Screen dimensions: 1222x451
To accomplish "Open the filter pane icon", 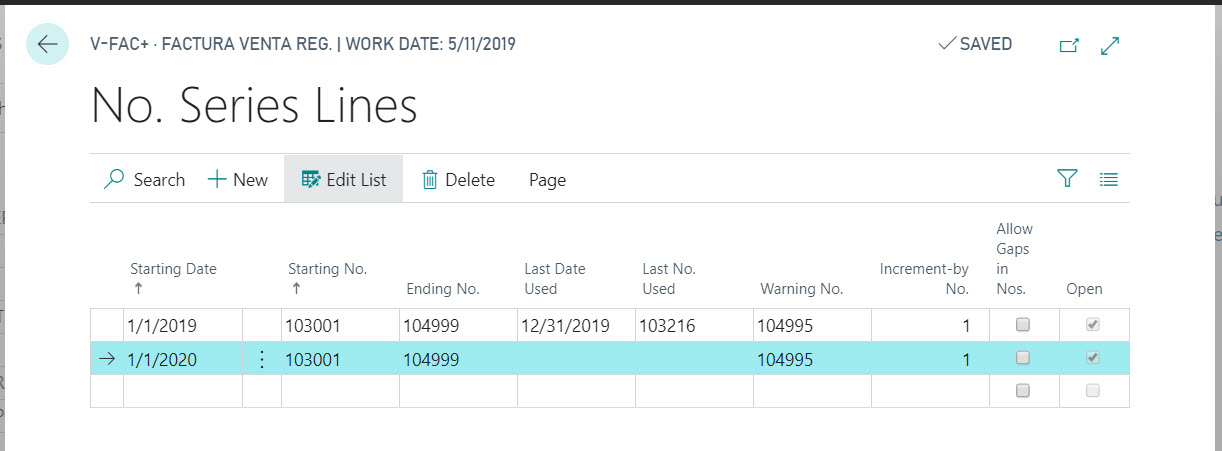I will 1067,179.
